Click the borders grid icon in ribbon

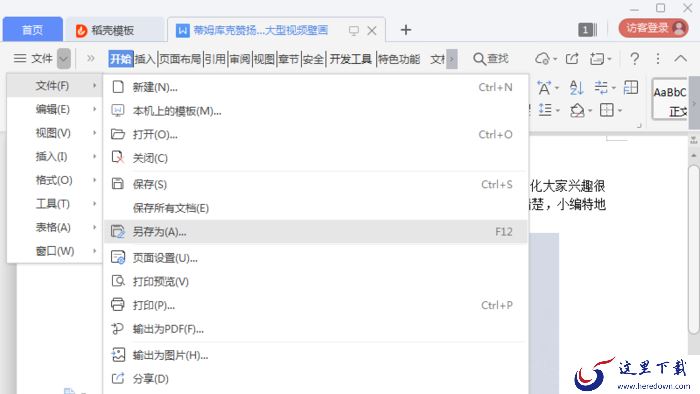pos(607,109)
